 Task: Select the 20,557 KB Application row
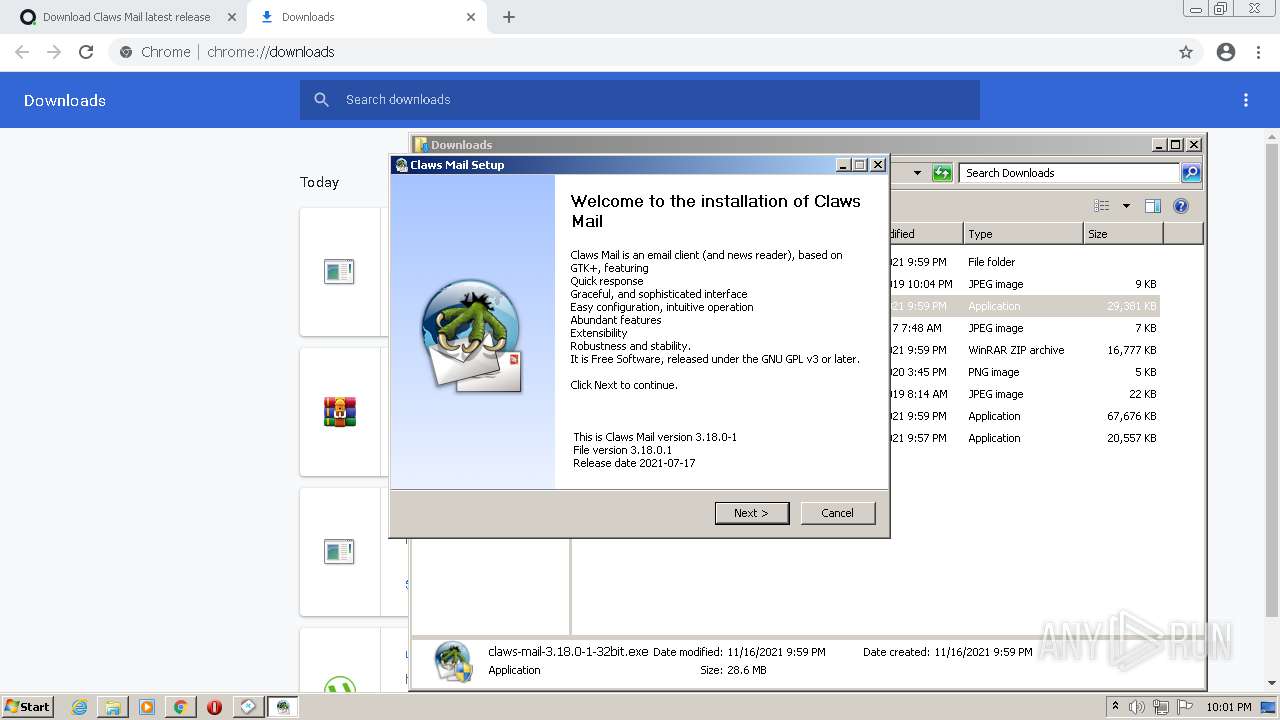(1025, 438)
